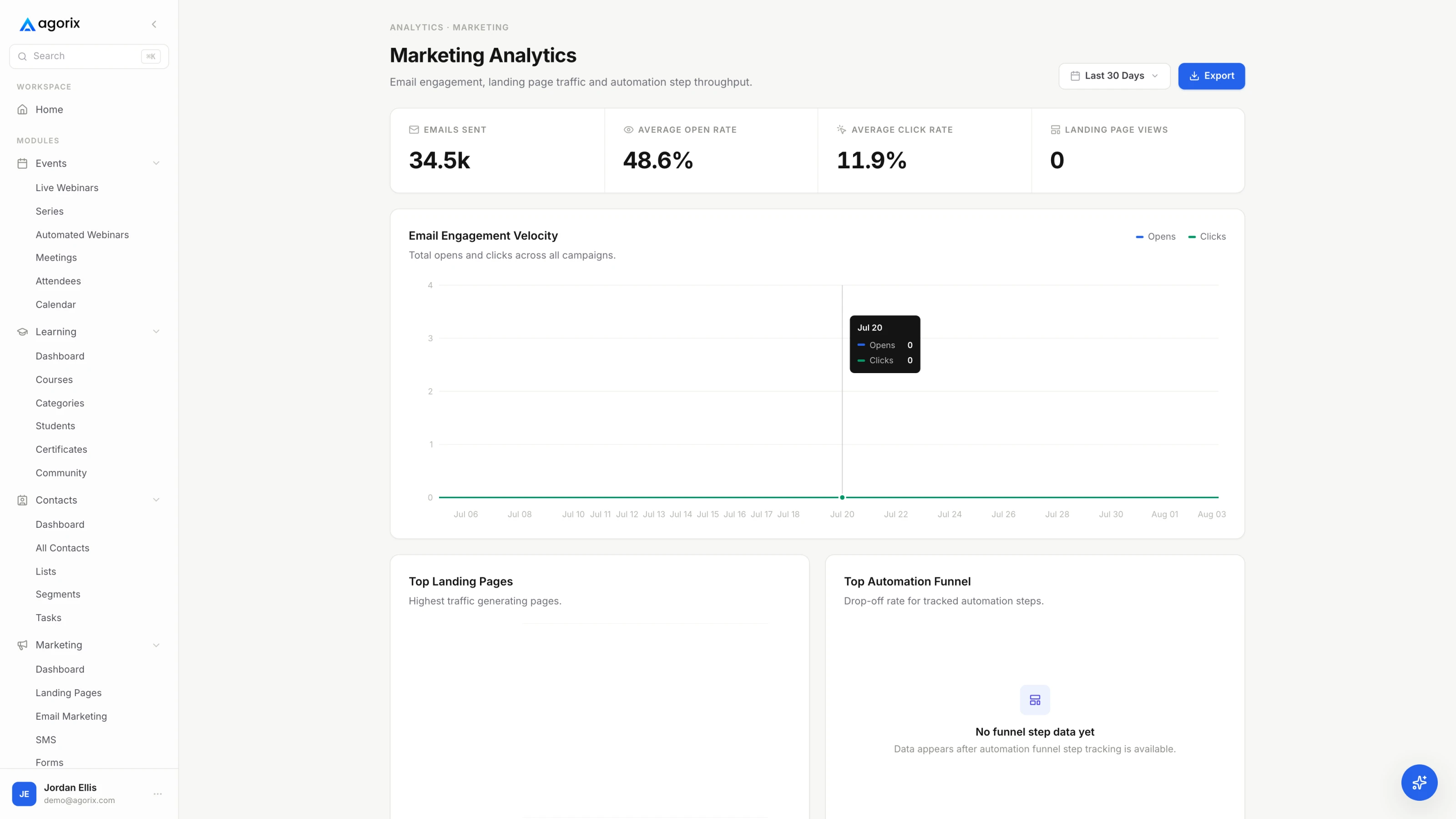Click the Analytics breadcrumb link
The image size is (1456, 819).
coord(417,27)
